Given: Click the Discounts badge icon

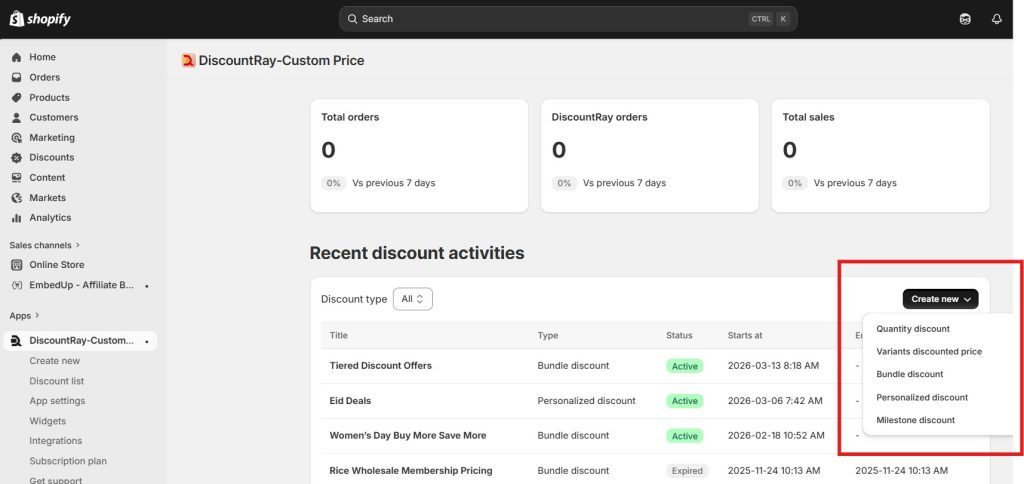Looking at the screenshot, I should coord(17,157).
